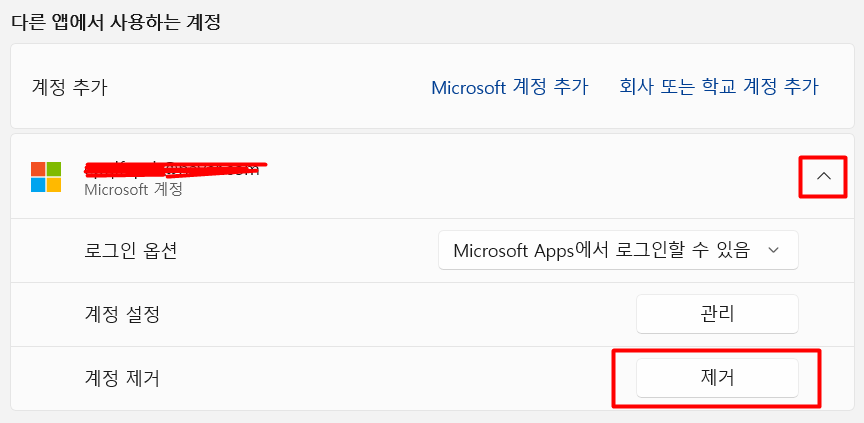The width and height of the screenshot is (864, 423).
Task: Click the Microsoft logo icon
Action: coord(46,177)
